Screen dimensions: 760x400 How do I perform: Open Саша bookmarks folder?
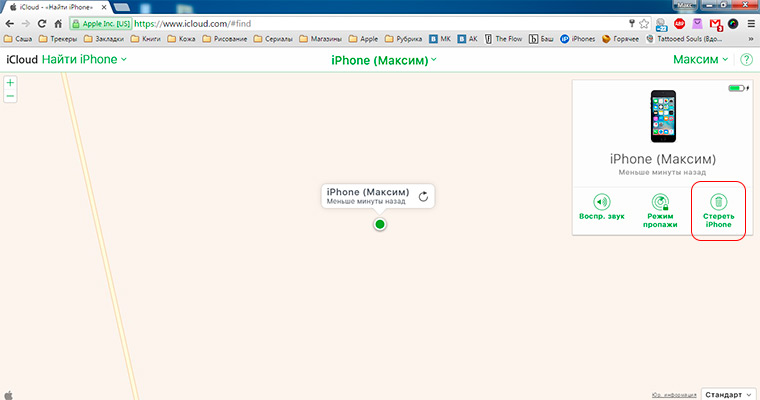coord(18,39)
